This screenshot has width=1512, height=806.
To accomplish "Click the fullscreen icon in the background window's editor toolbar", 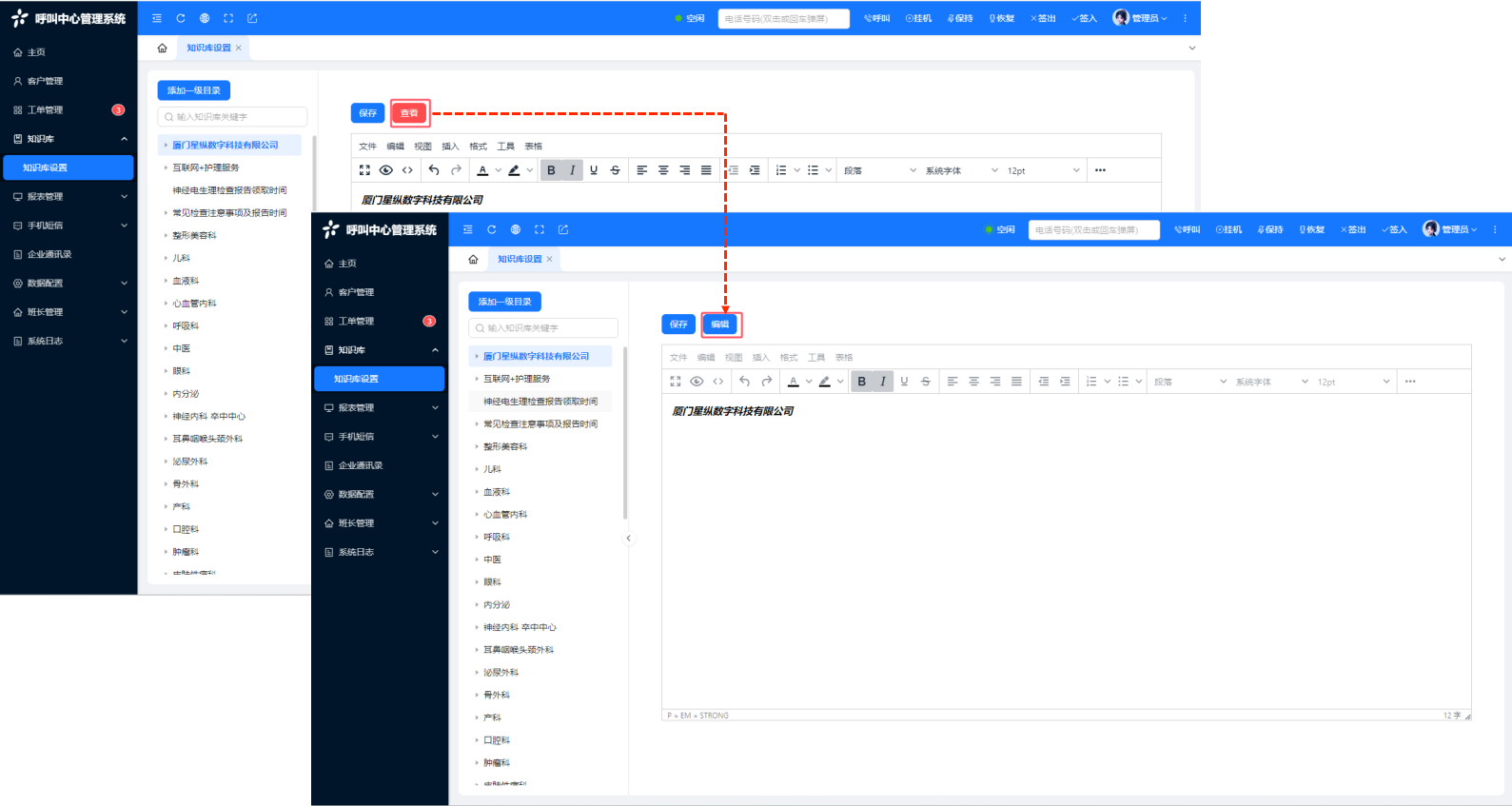I will click(x=364, y=170).
